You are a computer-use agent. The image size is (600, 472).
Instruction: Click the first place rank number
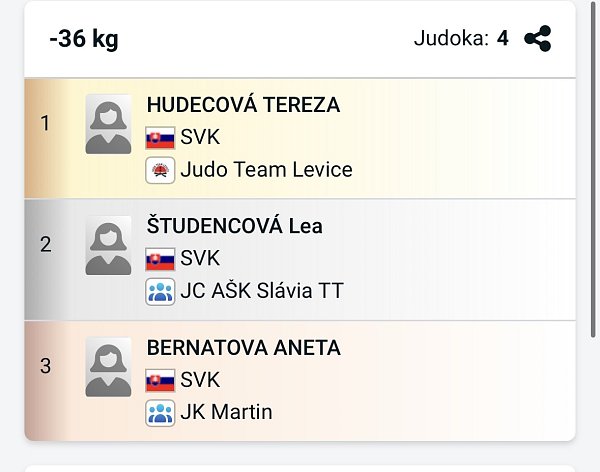(45, 124)
